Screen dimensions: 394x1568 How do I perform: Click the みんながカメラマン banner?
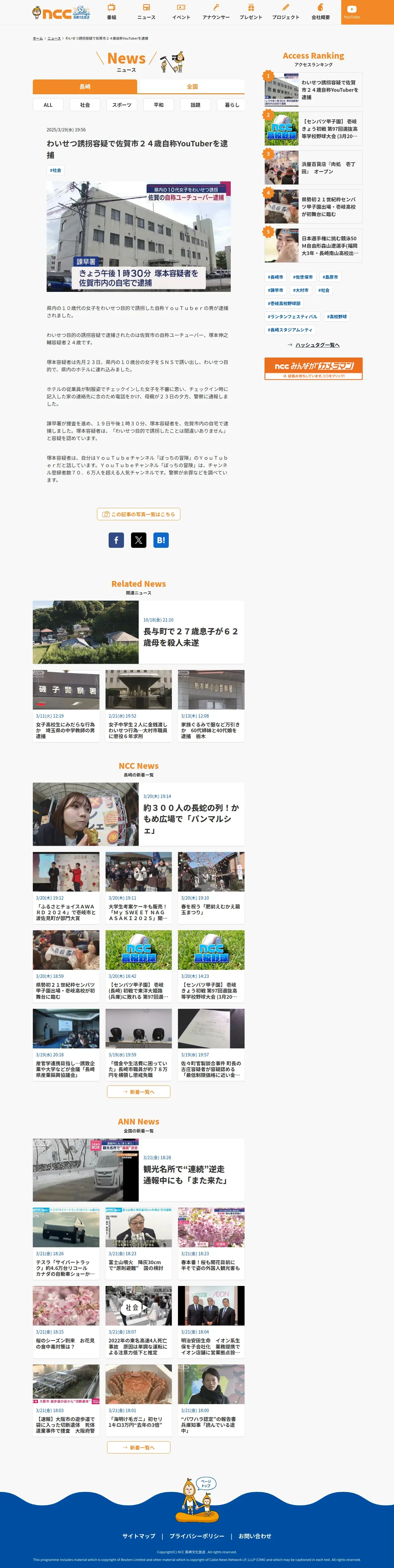313,368
